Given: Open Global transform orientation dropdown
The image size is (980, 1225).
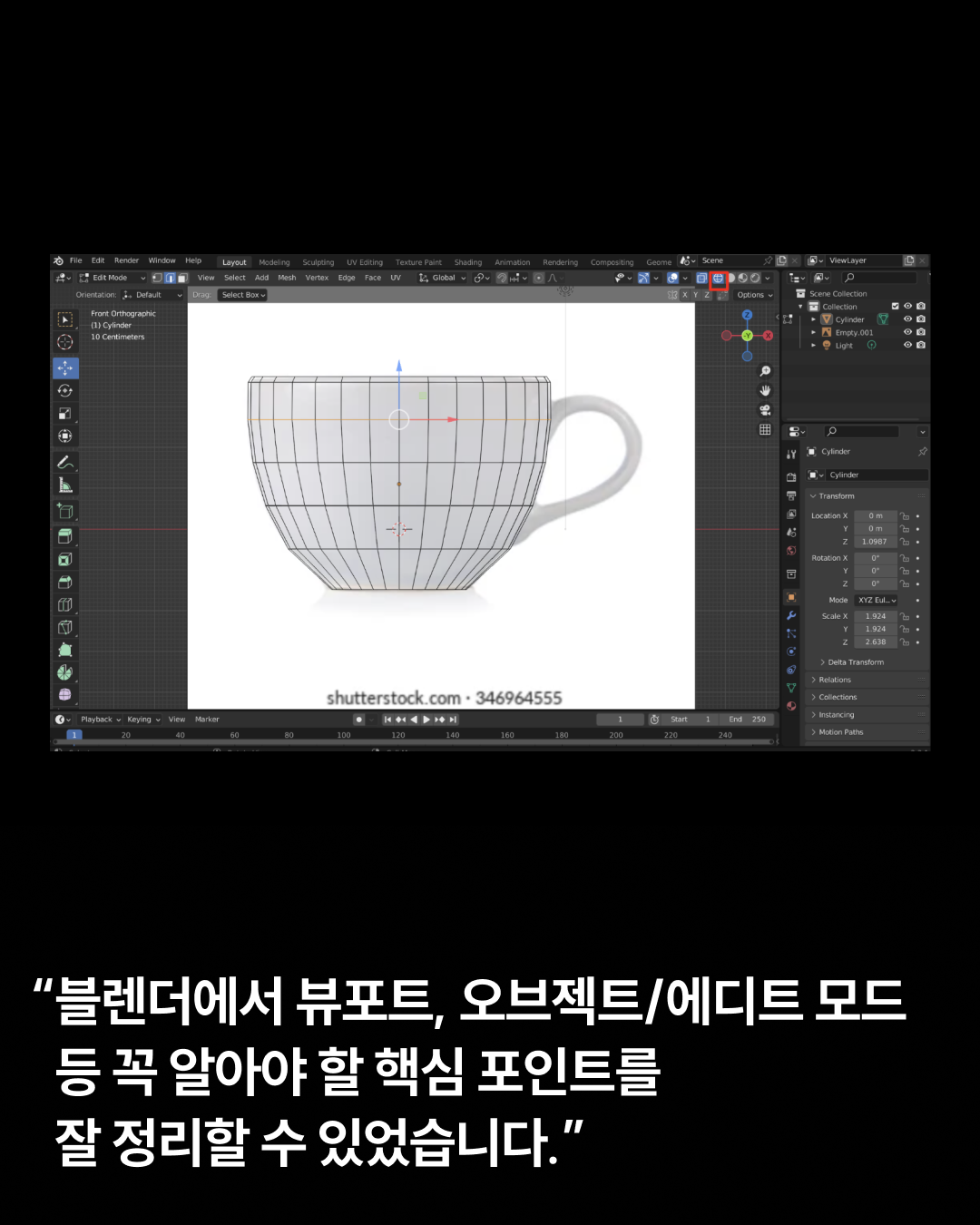Looking at the screenshot, I should 442,278.
